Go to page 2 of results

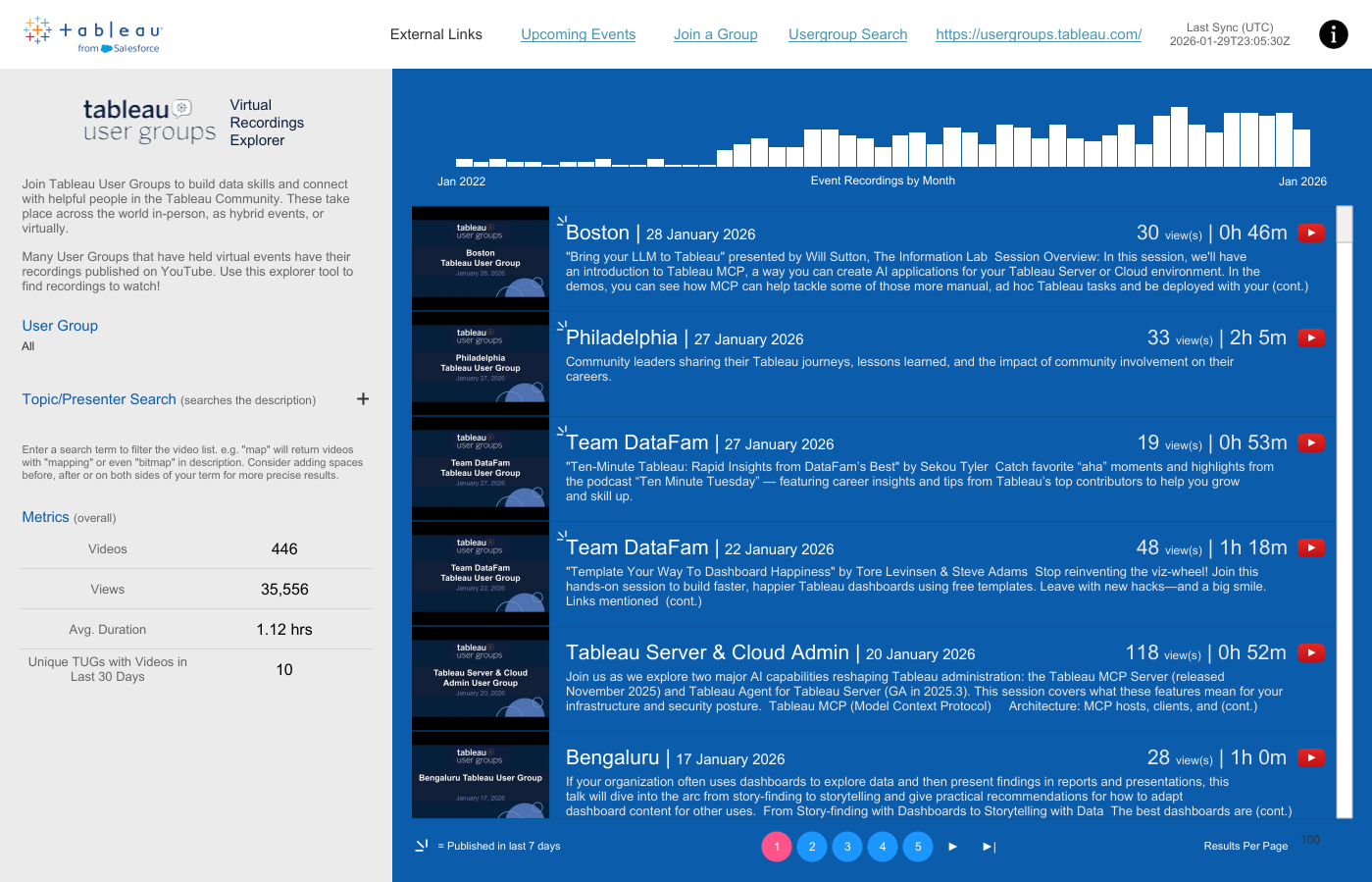click(x=812, y=847)
